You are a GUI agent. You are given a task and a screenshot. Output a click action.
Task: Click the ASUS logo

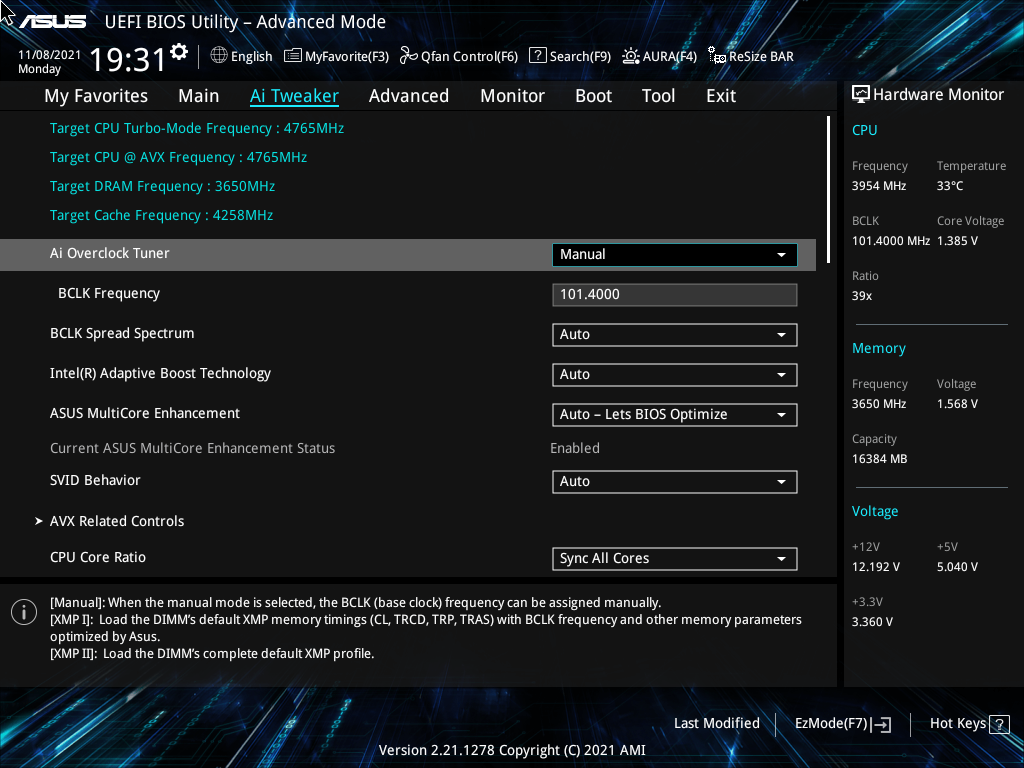pyautogui.click(x=52, y=22)
